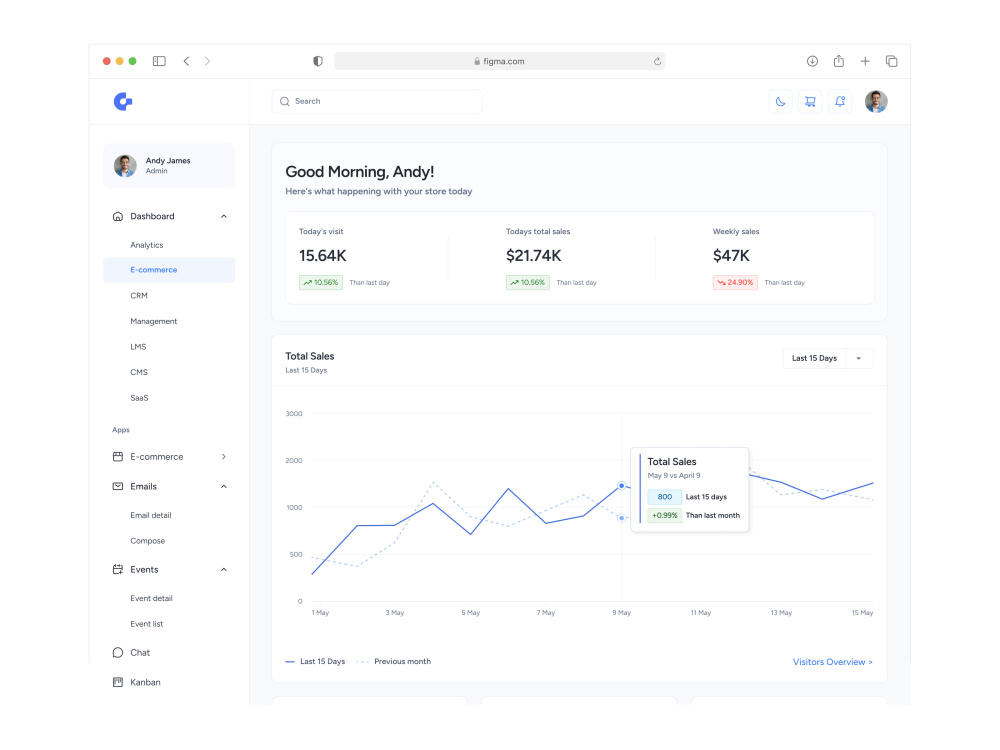Open Andy James Admin profile card
Image resolution: width=1000 pixels, height=750 pixels.
tap(169, 166)
